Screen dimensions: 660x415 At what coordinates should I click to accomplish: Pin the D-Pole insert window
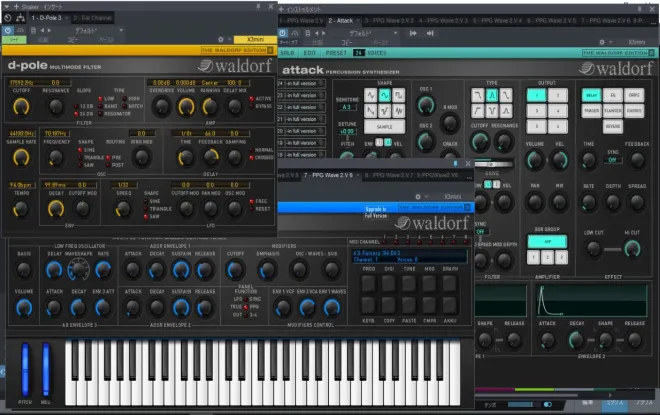coord(258,6)
